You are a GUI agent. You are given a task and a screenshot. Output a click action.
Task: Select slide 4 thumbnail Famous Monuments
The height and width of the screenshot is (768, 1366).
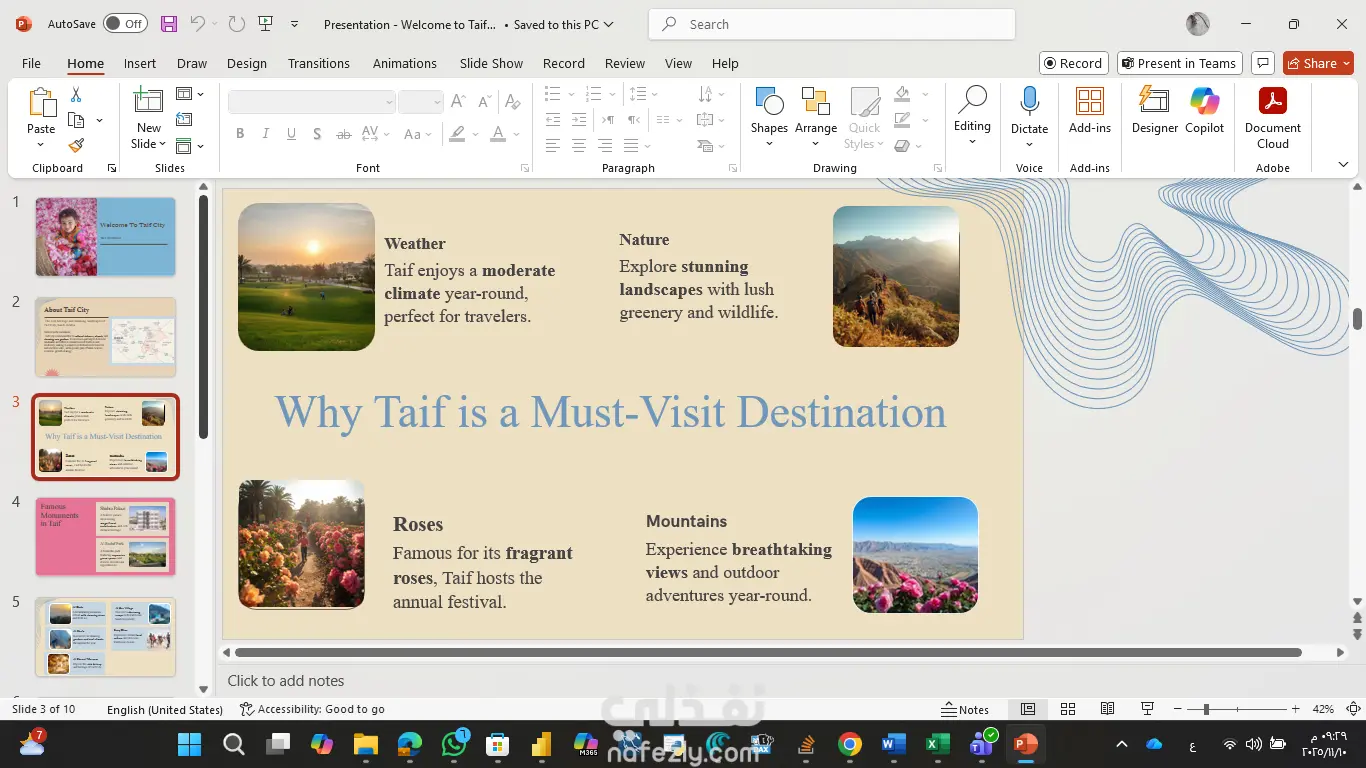tap(106, 537)
